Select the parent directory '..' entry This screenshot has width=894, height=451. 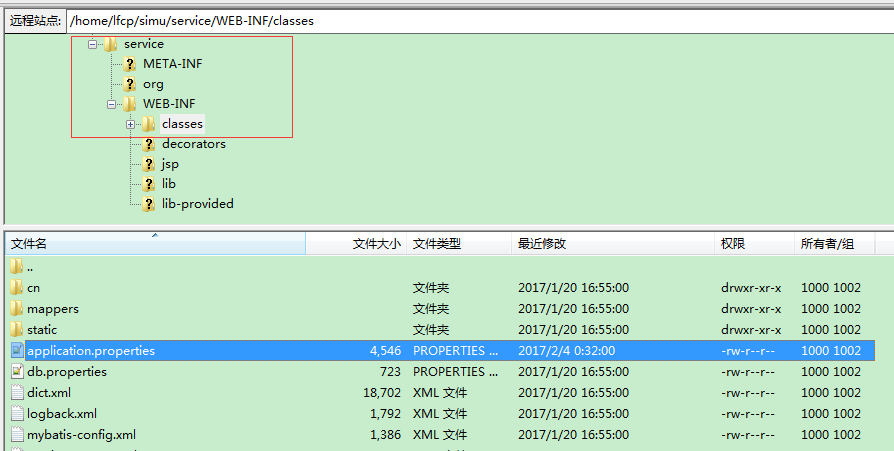tap(30, 267)
